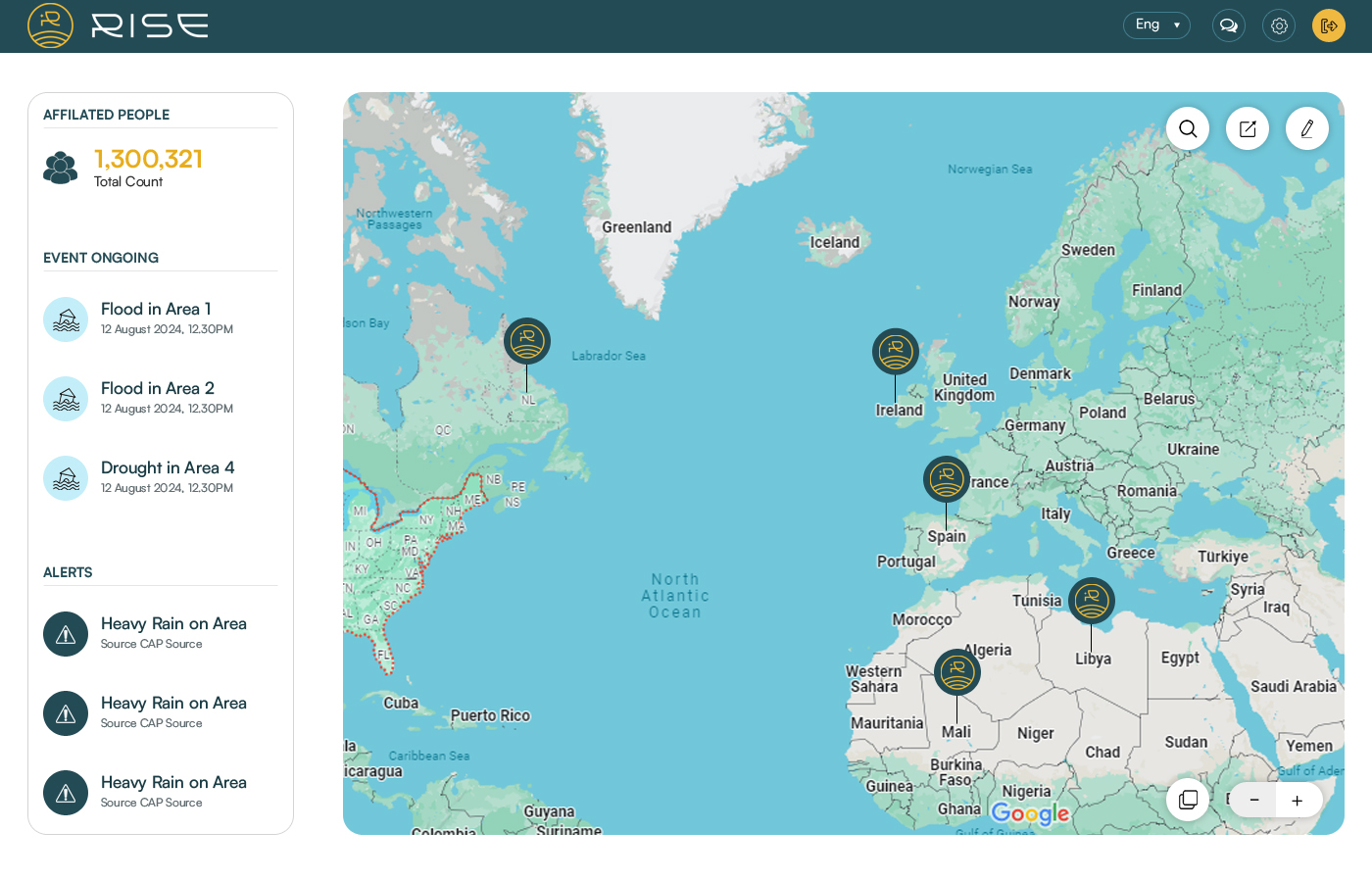Click the last Heavy Rain alert warning icon
The image size is (1372, 880).
click(66, 793)
